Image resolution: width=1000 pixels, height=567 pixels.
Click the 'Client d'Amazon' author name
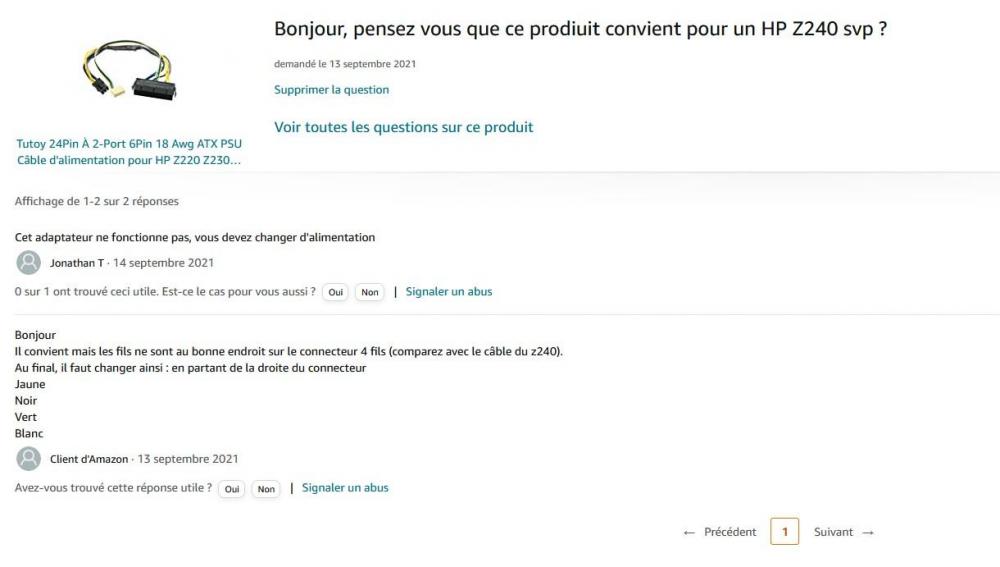[x=89, y=459]
